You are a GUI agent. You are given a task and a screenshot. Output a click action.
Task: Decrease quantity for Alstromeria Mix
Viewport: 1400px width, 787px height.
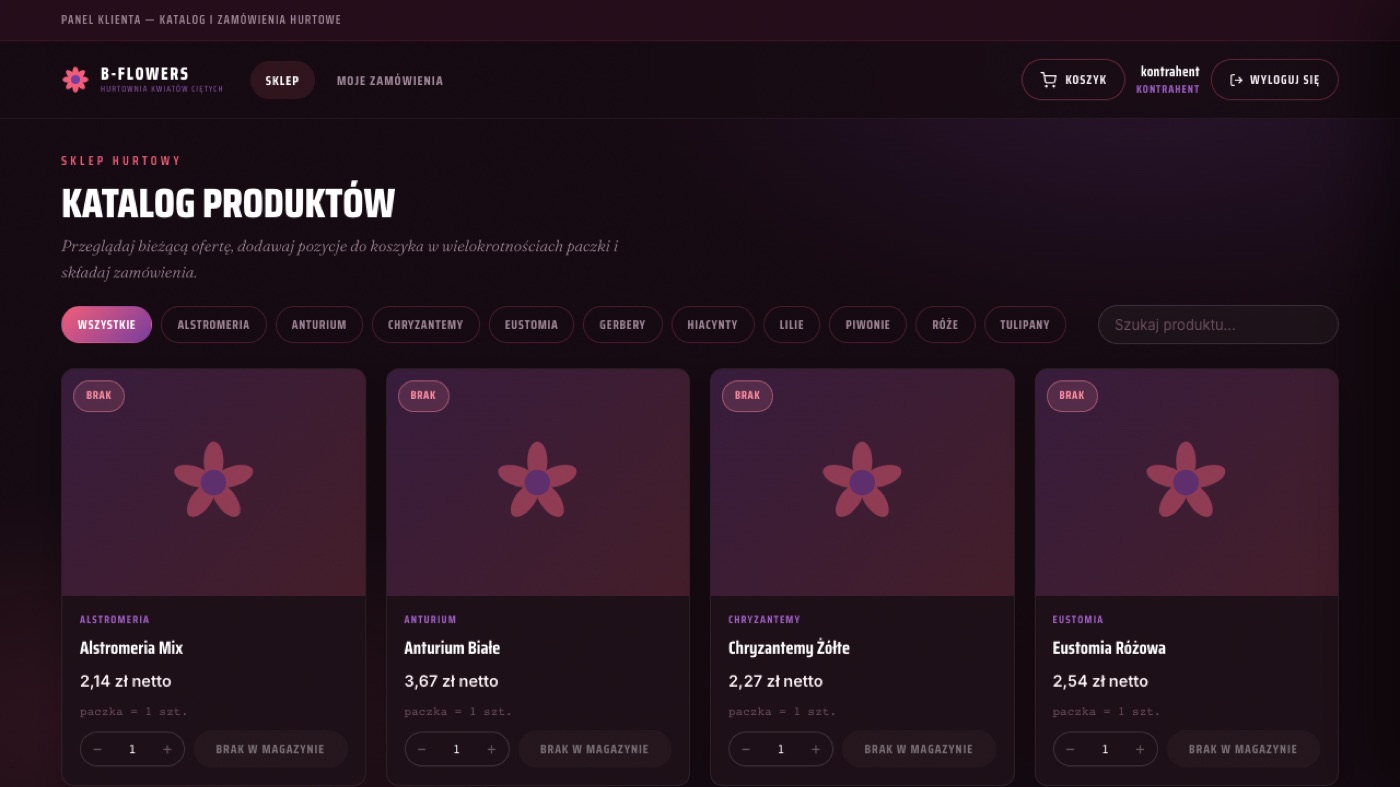click(x=97, y=749)
